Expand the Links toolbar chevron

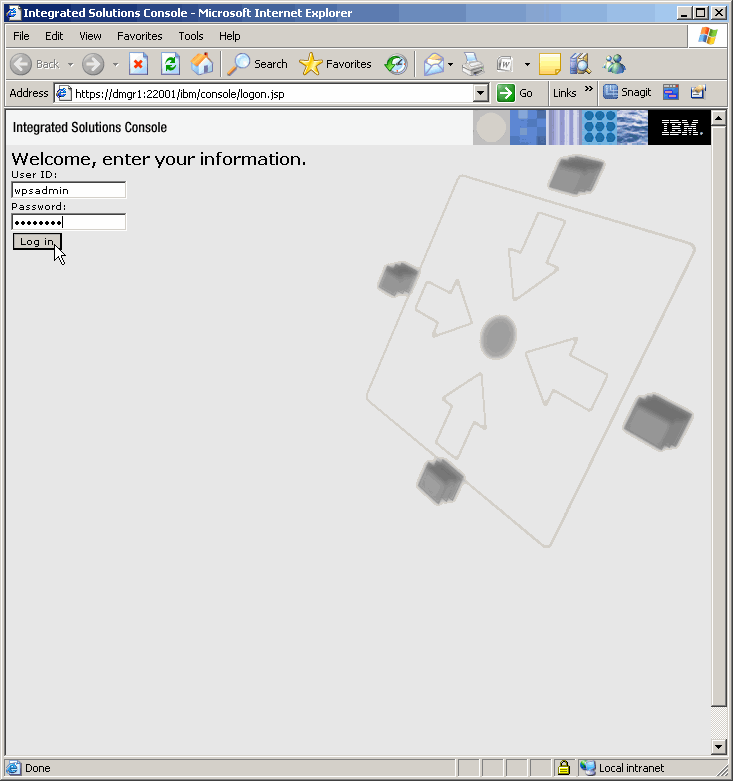click(x=588, y=90)
